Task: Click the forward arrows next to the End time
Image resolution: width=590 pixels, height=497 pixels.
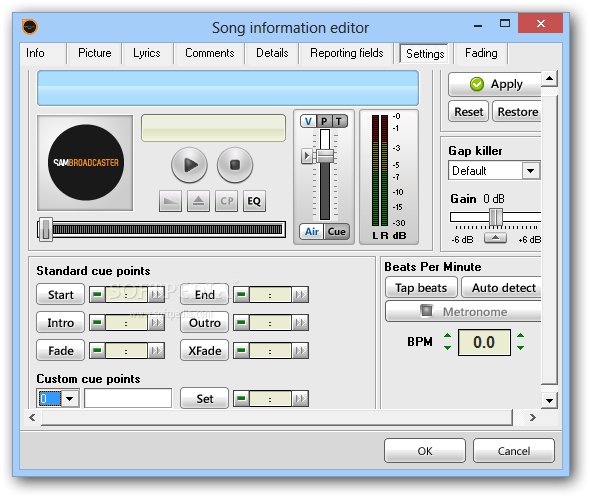Action: click(x=300, y=295)
